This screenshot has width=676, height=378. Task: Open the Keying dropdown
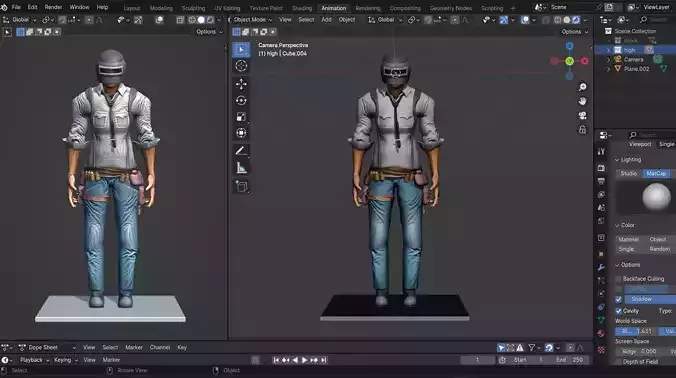pyautogui.click(x=66, y=360)
